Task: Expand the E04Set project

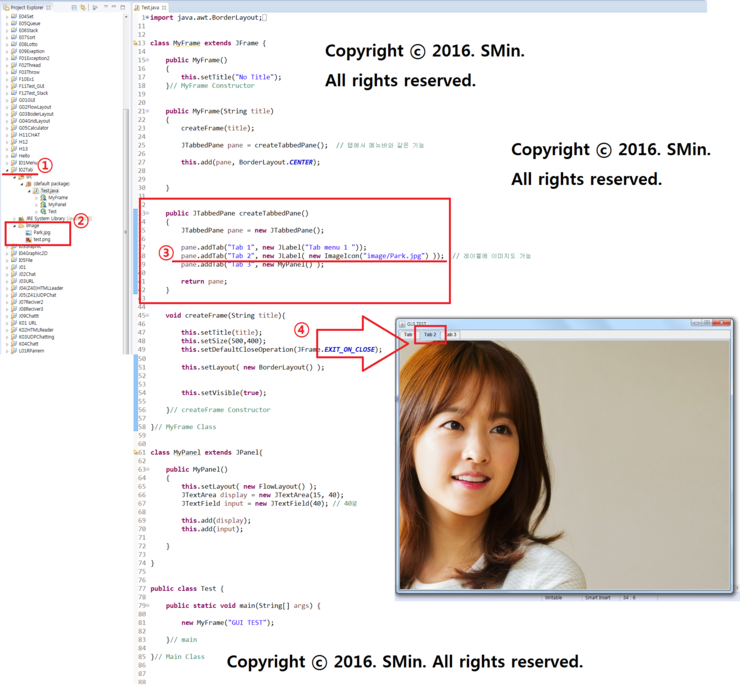Action: (7, 17)
